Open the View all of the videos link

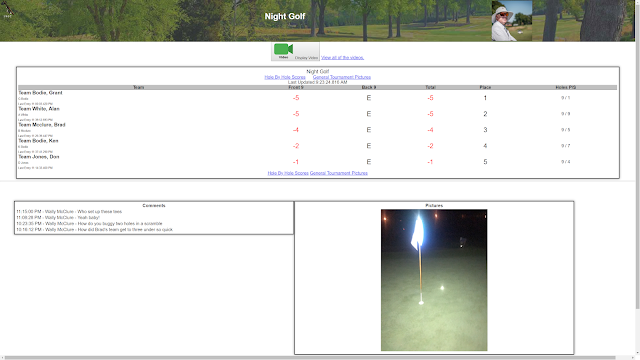coord(342,58)
